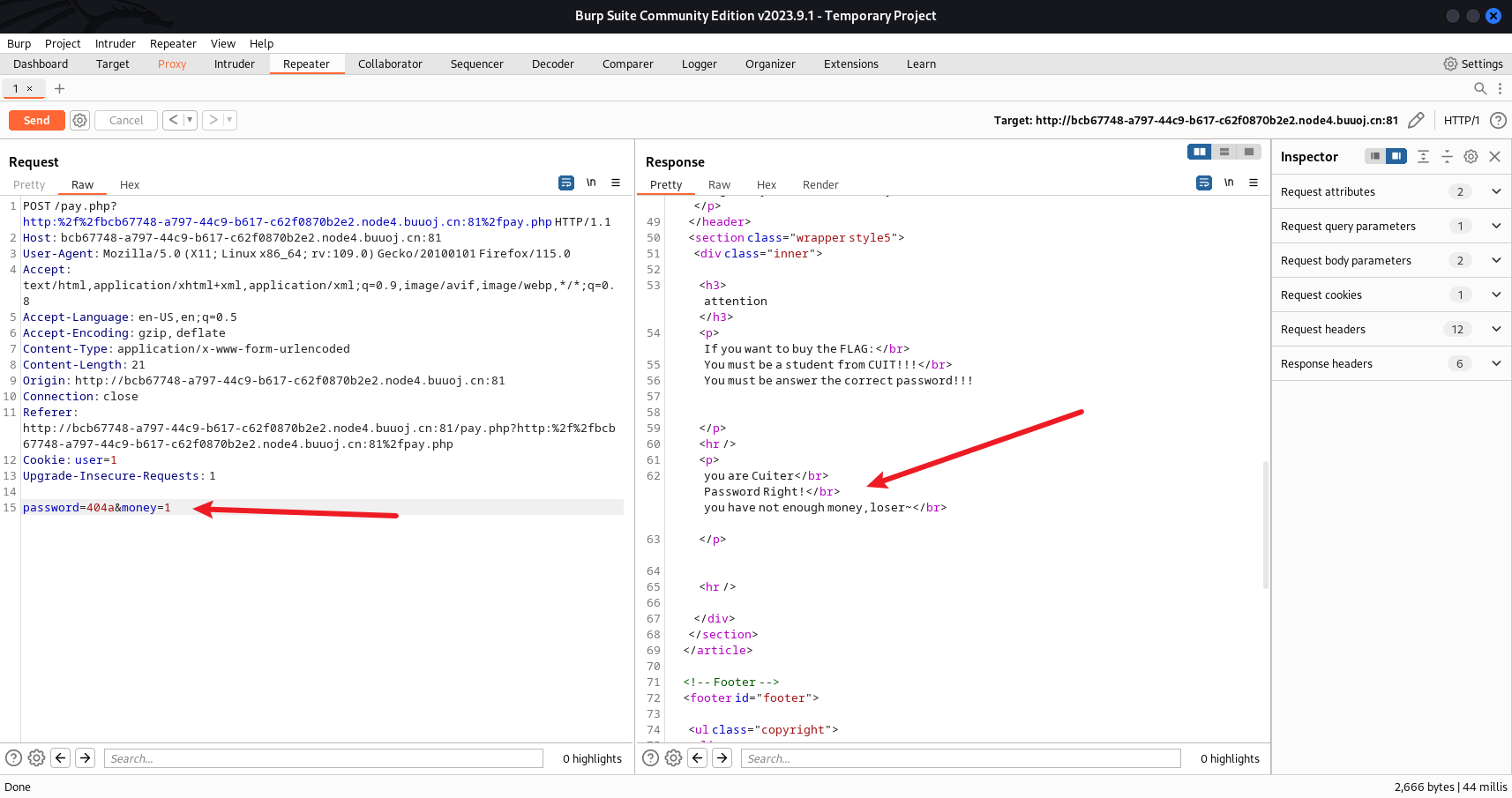Switch to the Comparer tab
Image resolution: width=1512 pixels, height=798 pixels.
(628, 63)
